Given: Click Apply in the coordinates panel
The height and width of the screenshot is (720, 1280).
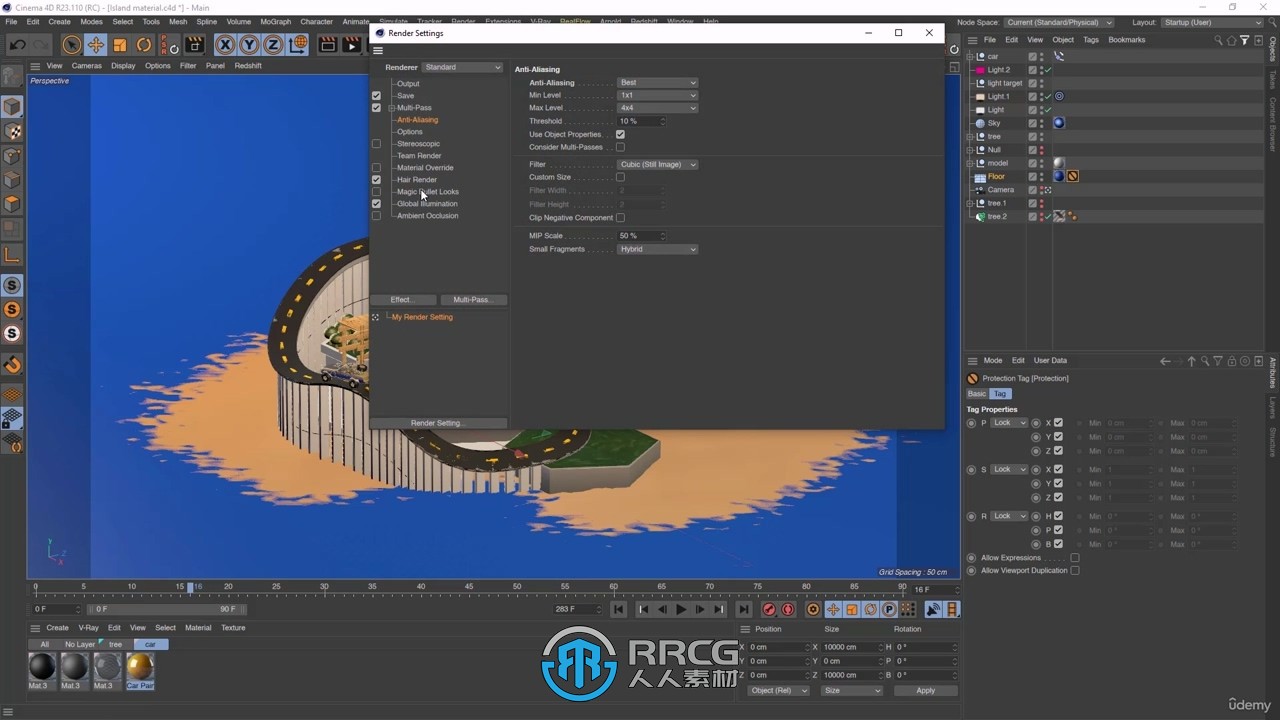Looking at the screenshot, I should (x=925, y=691).
